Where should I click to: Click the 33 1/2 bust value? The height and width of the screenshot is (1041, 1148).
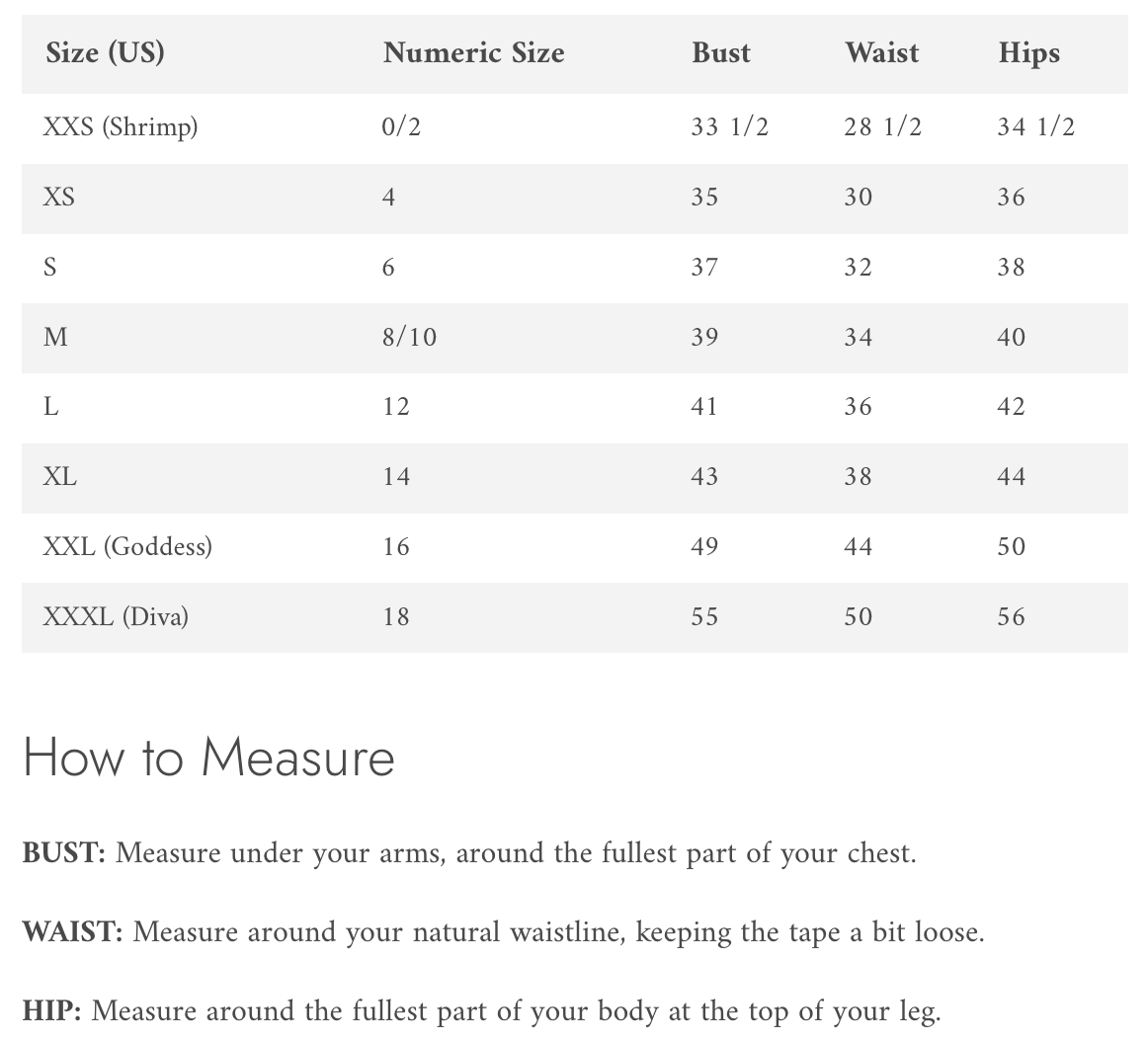coord(729,127)
